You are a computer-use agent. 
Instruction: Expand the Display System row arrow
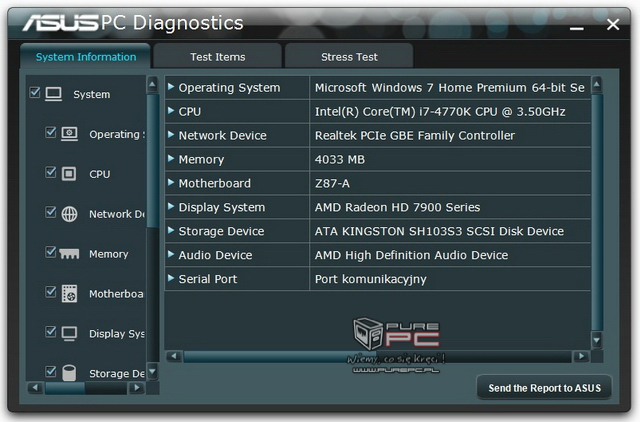click(171, 206)
